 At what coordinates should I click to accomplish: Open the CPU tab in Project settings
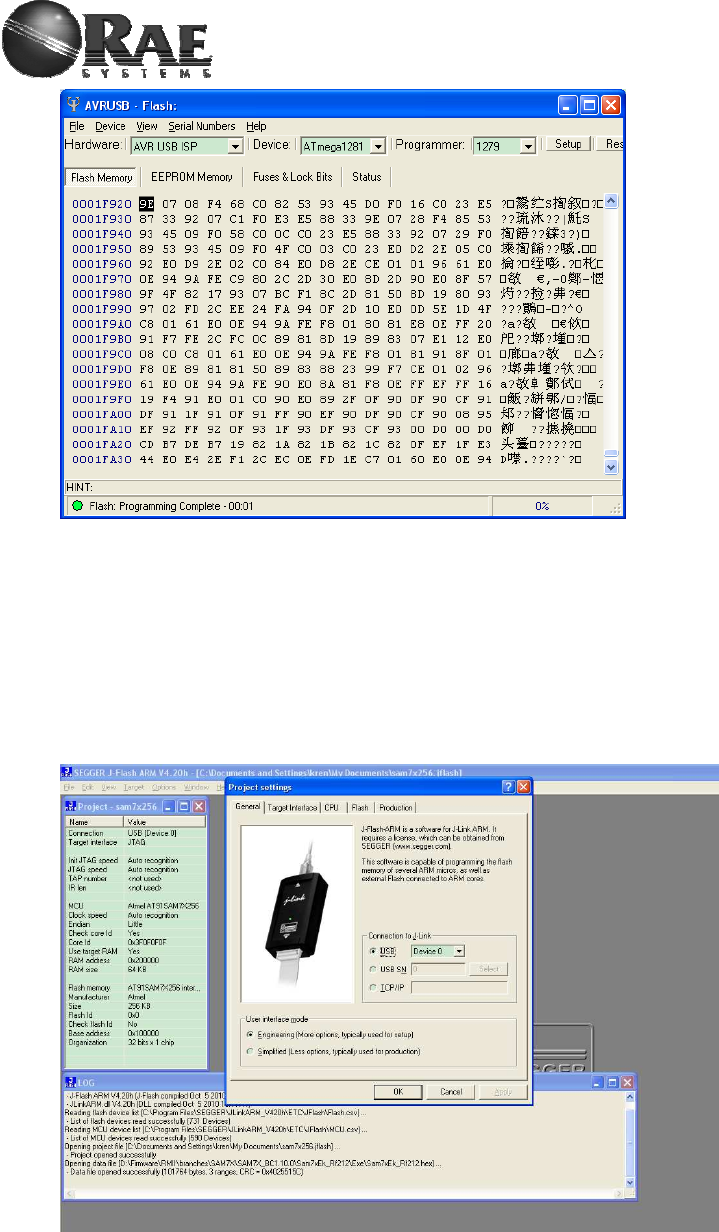tap(331, 808)
